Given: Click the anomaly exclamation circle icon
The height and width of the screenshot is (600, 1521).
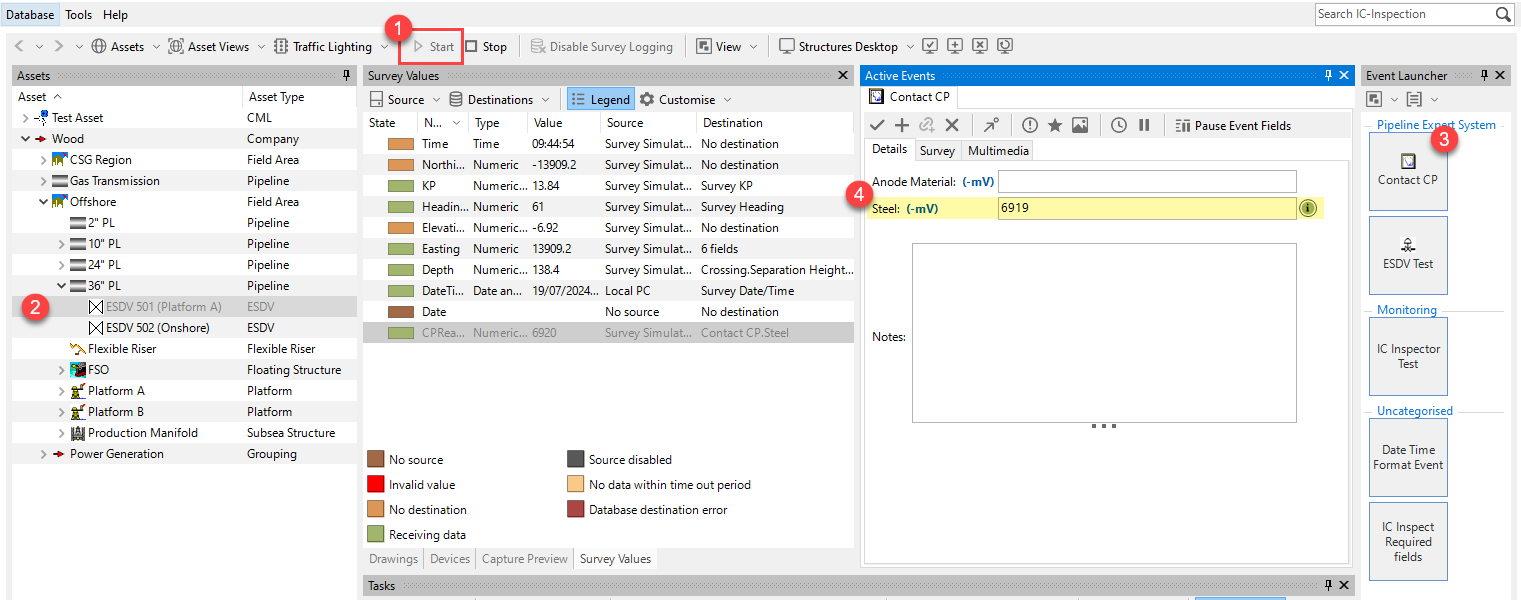Looking at the screenshot, I should [1030, 125].
